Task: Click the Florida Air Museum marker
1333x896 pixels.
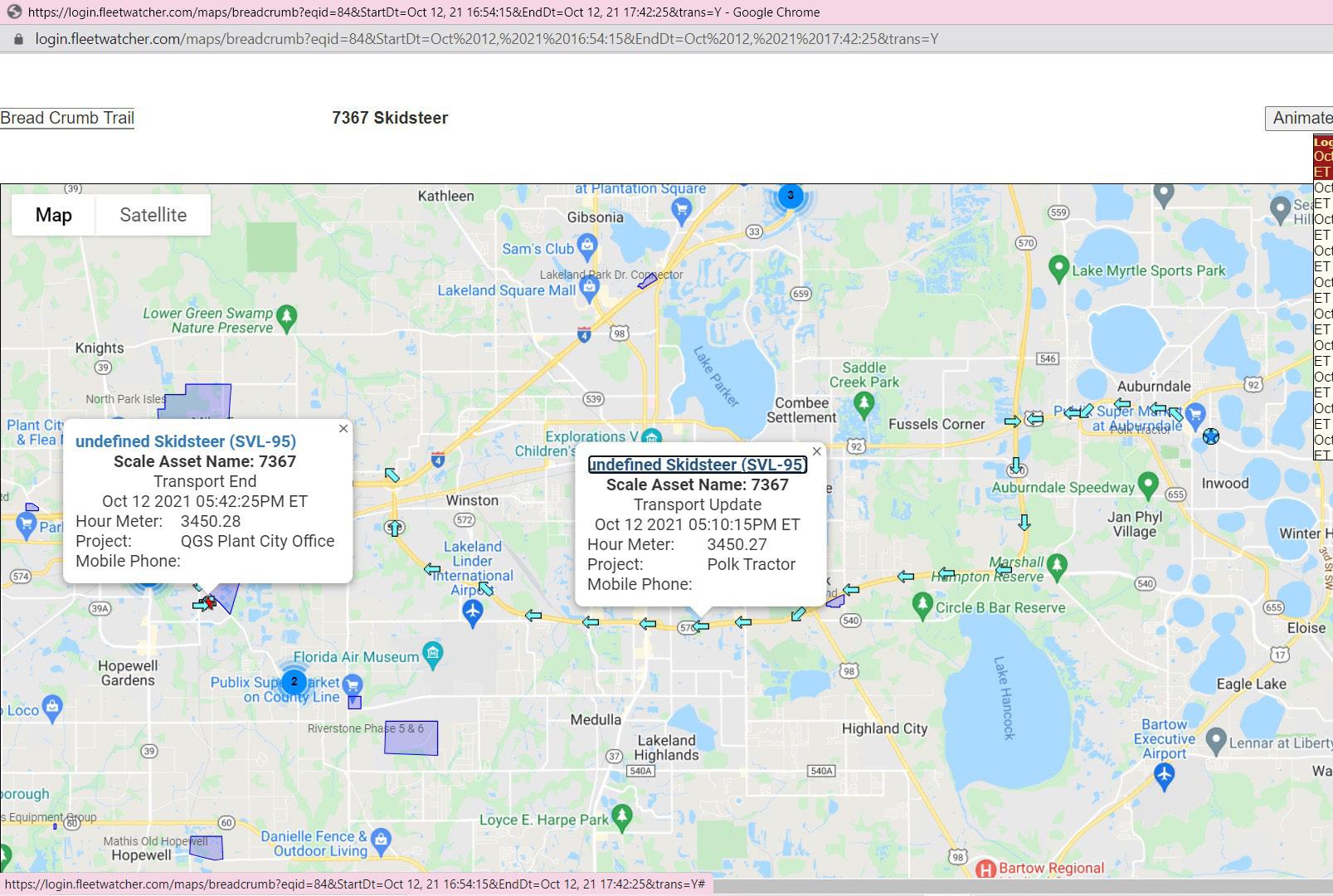Action: click(x=432, y=654)
